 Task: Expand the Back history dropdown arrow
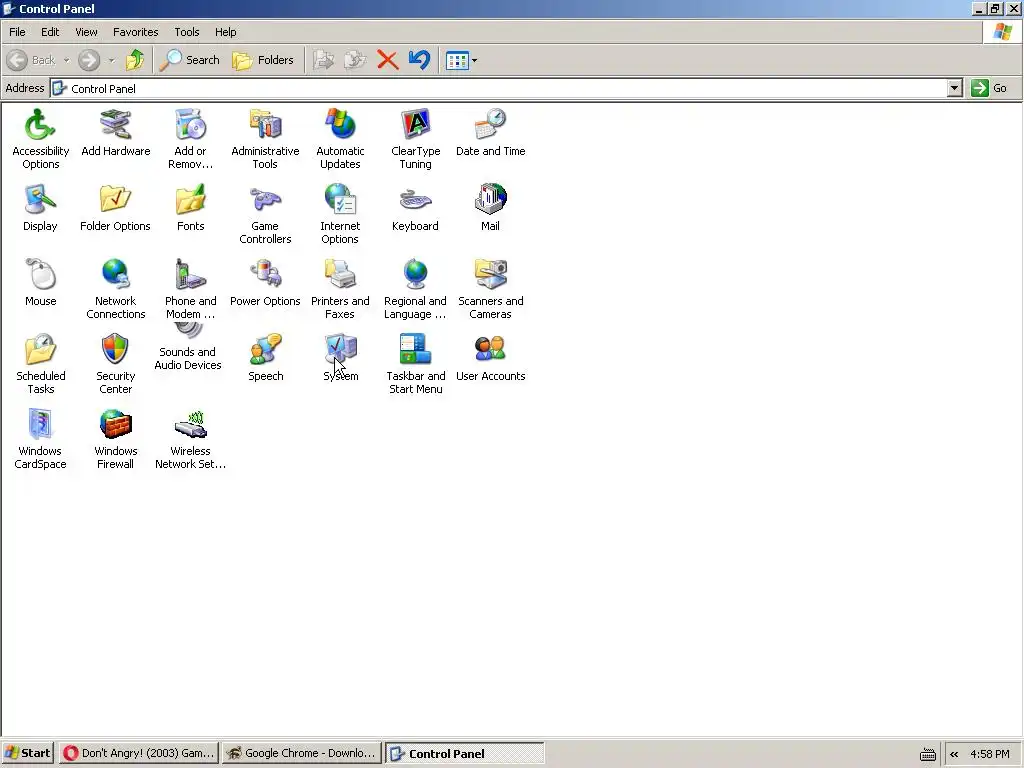[66, 60]
